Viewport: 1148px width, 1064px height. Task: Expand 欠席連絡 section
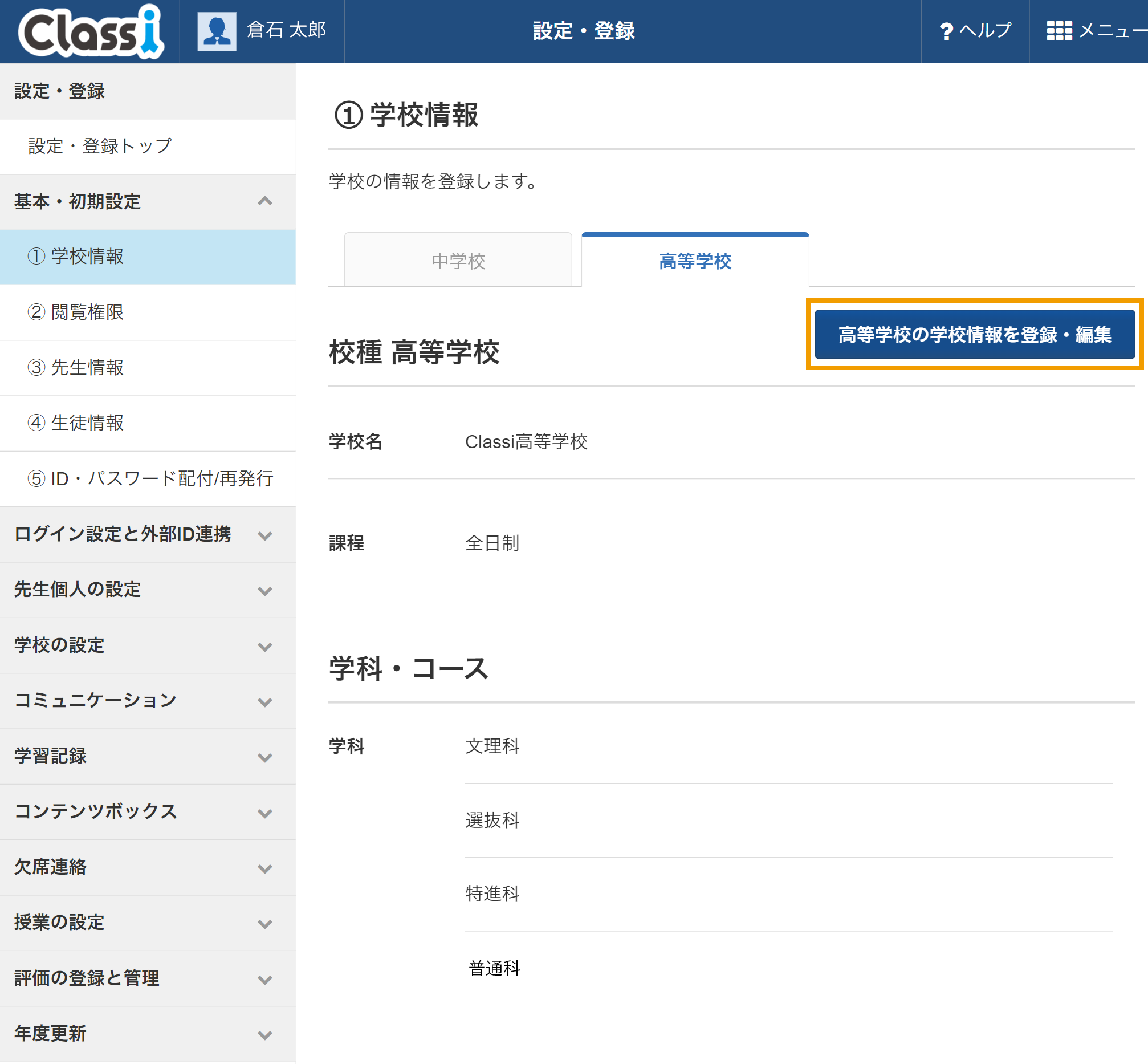(148, 867)
